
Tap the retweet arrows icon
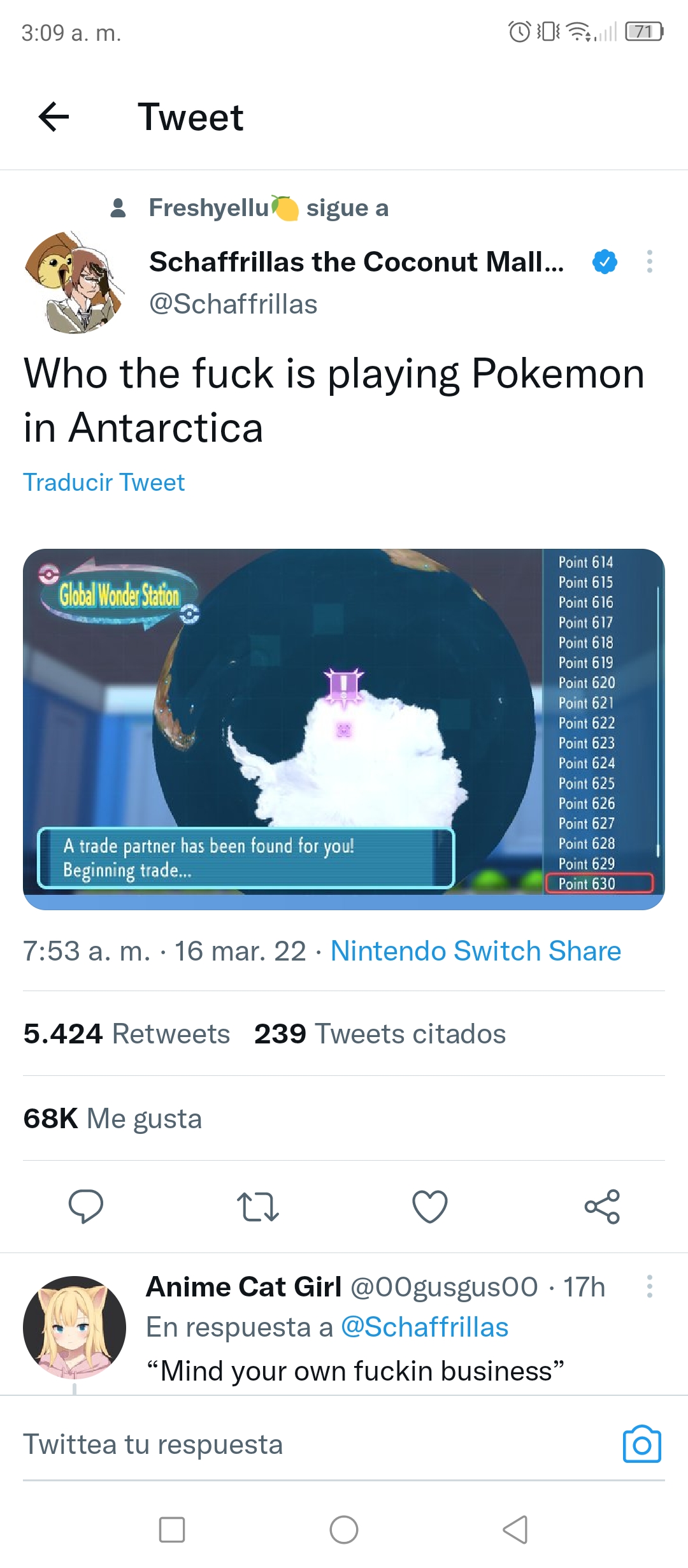(x=258, y=1207)
